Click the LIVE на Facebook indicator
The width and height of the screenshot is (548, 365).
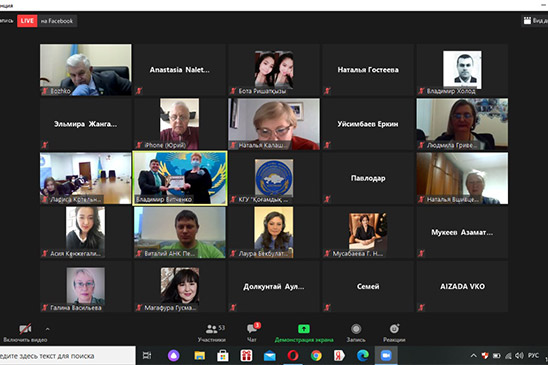pos(47,21)
